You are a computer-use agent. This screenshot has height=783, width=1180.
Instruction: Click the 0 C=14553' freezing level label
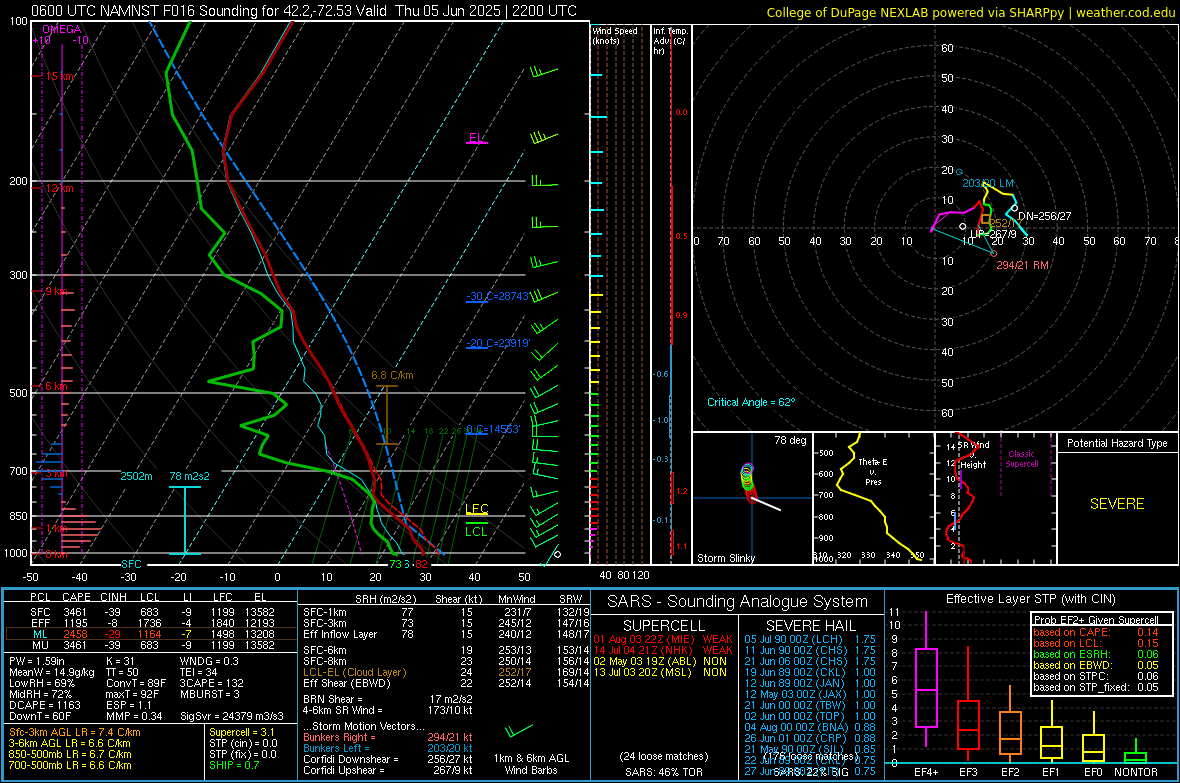(493, 429)
